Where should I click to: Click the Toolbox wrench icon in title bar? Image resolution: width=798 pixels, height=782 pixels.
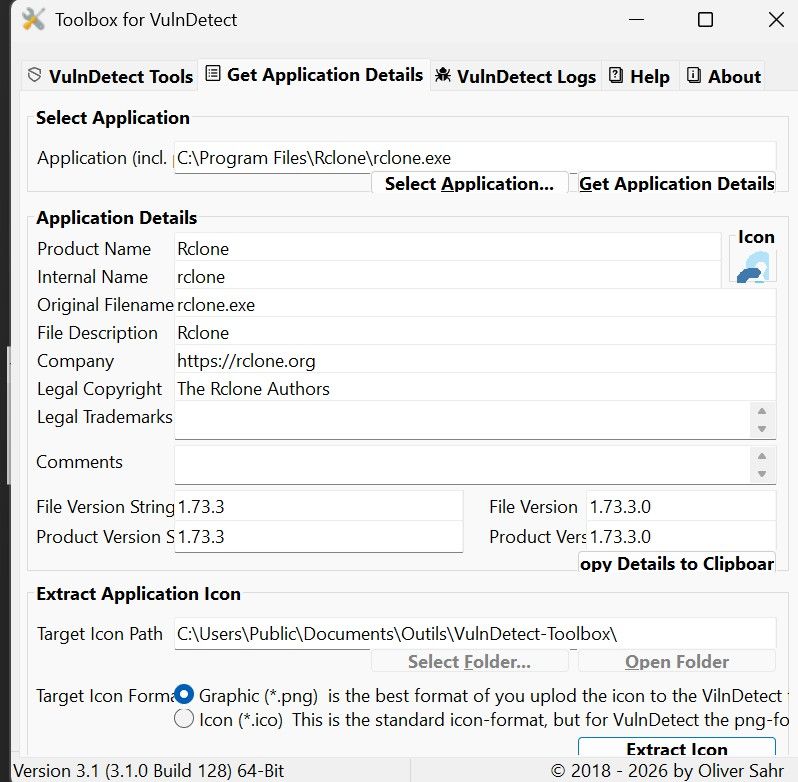(33, 19)
